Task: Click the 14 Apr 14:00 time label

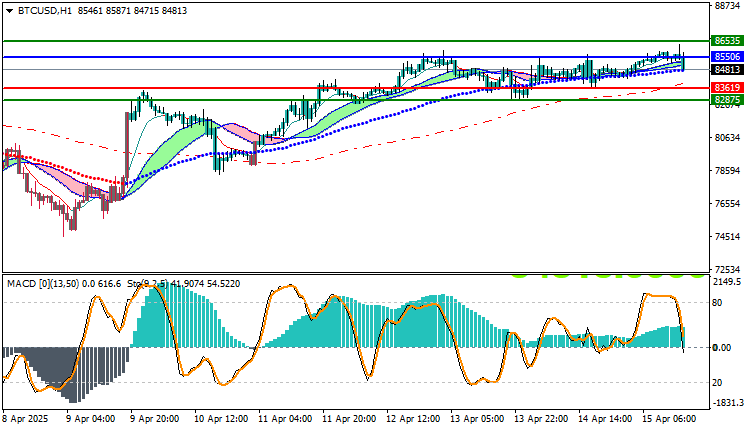Action: [x=605, y=419]
